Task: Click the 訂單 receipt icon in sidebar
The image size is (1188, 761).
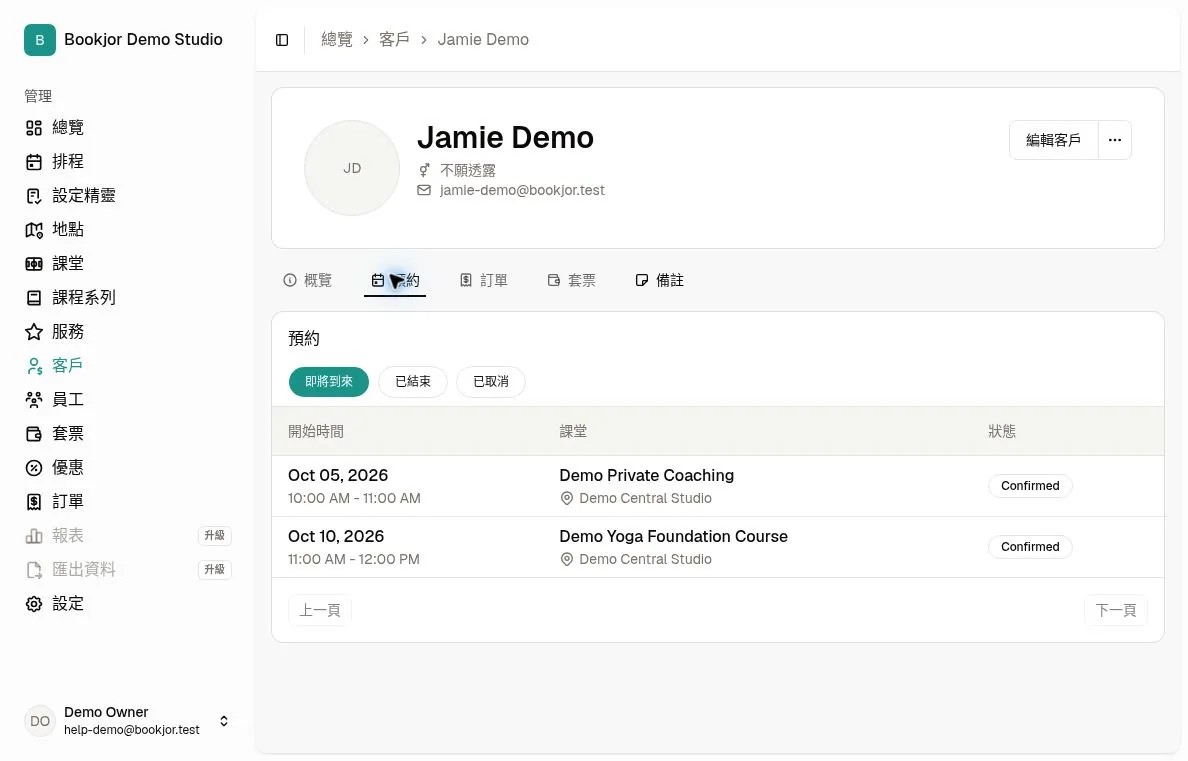Action: pos(33,502)
